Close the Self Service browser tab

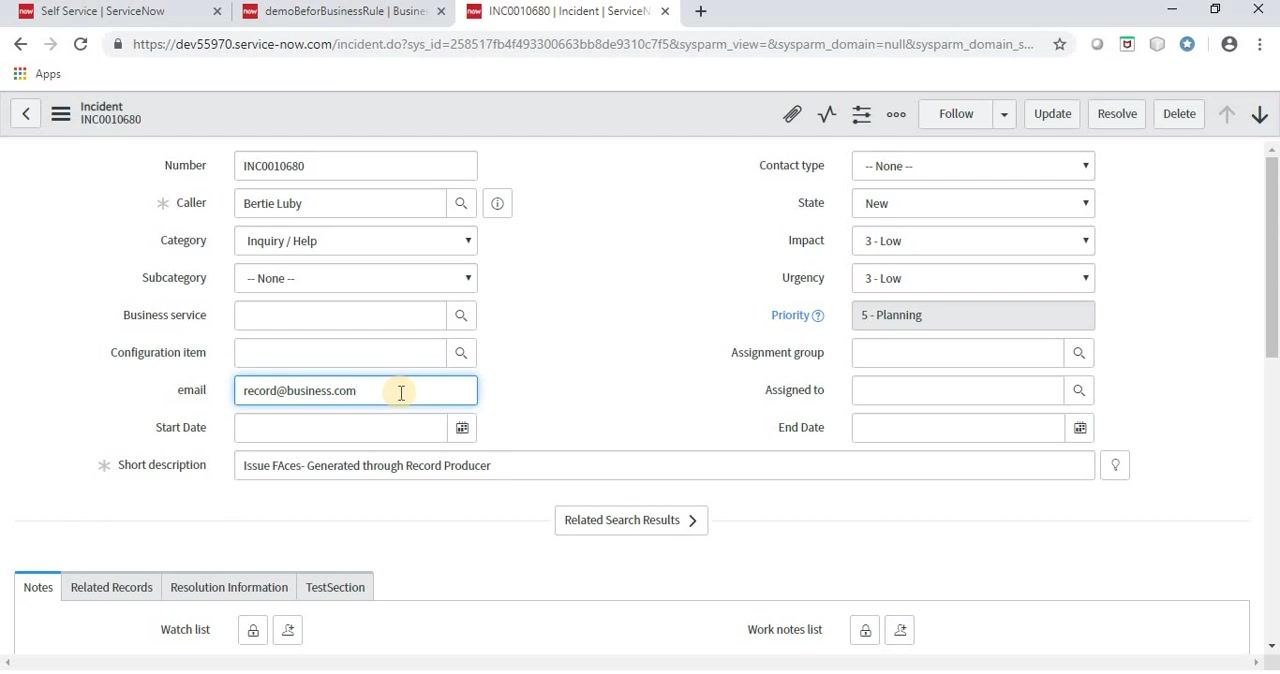(x=217, y=12)
